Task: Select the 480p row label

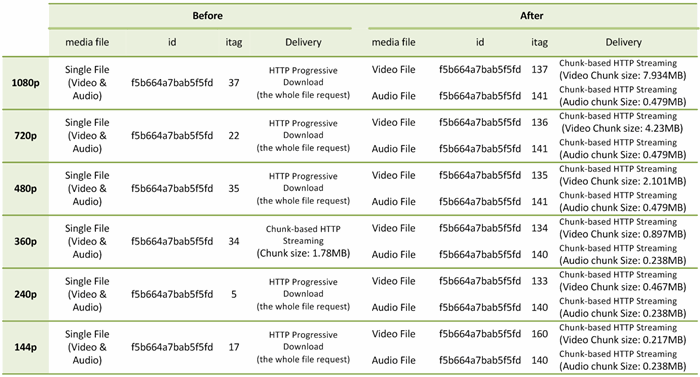Action: (x=25, y=188)
